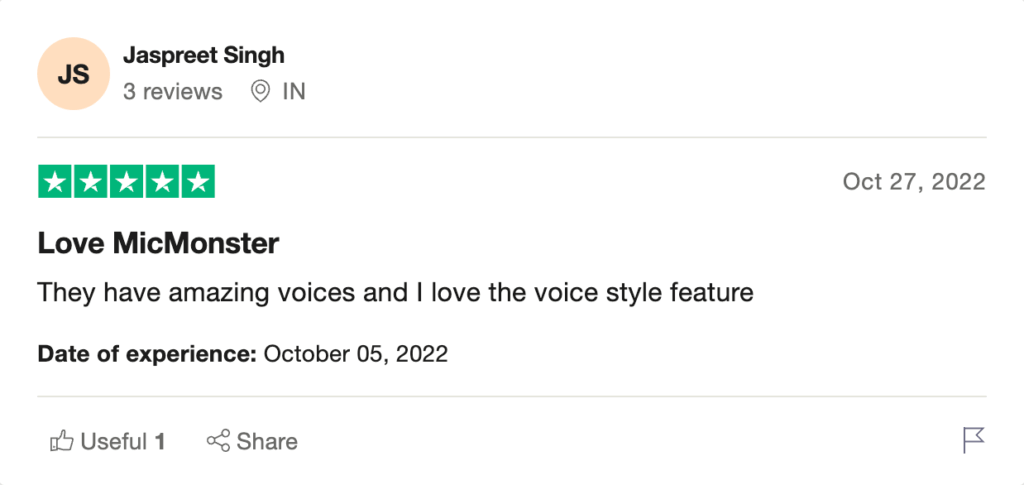Select the second green rating star

(x=91, y=182)
